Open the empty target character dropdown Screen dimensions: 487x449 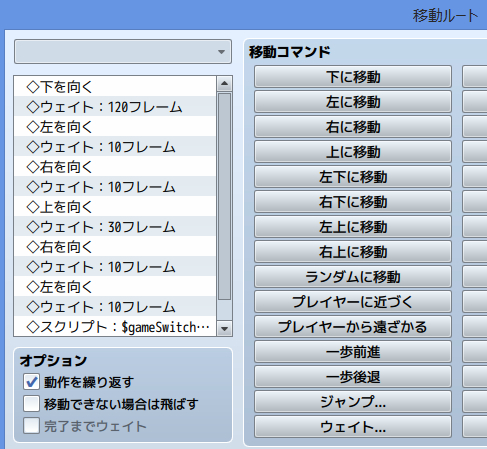pos(123,52)
